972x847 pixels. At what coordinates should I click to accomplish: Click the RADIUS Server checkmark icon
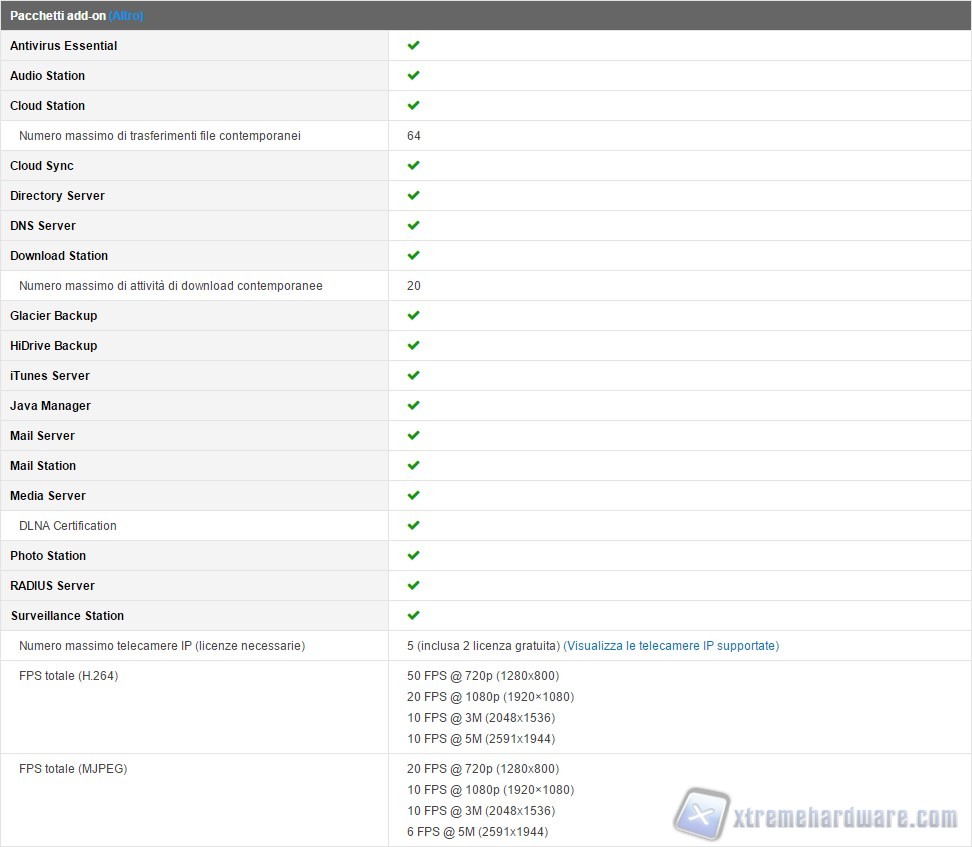(413, 586)
